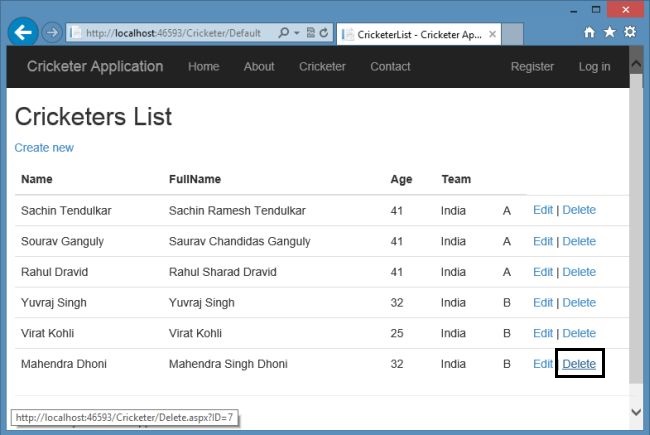This screenshot has width=650, height=435.
Task: Click the Cricketer Application brand link
Action: click(95, 66)
